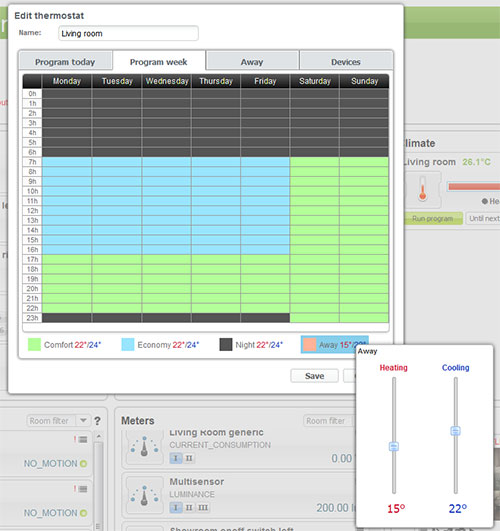The width and height of the screenshot is (500, 531).
Task: Click the Thursday column header
Action: pyautogui.click(x=216, y=81)
